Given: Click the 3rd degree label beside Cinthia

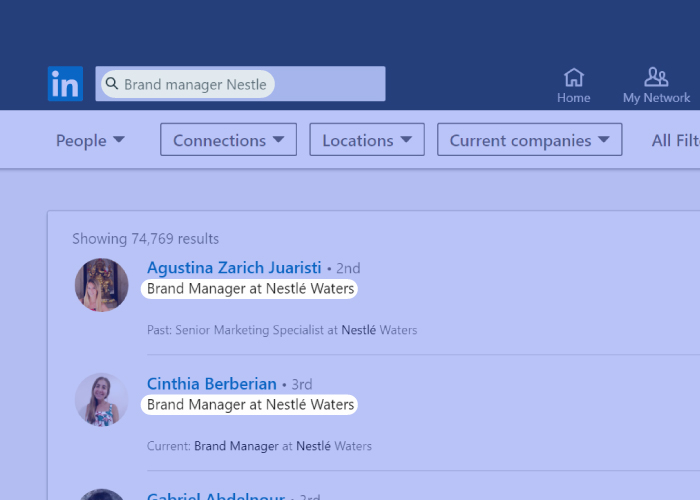Looking at the screenshot, I should coord(302,384).
